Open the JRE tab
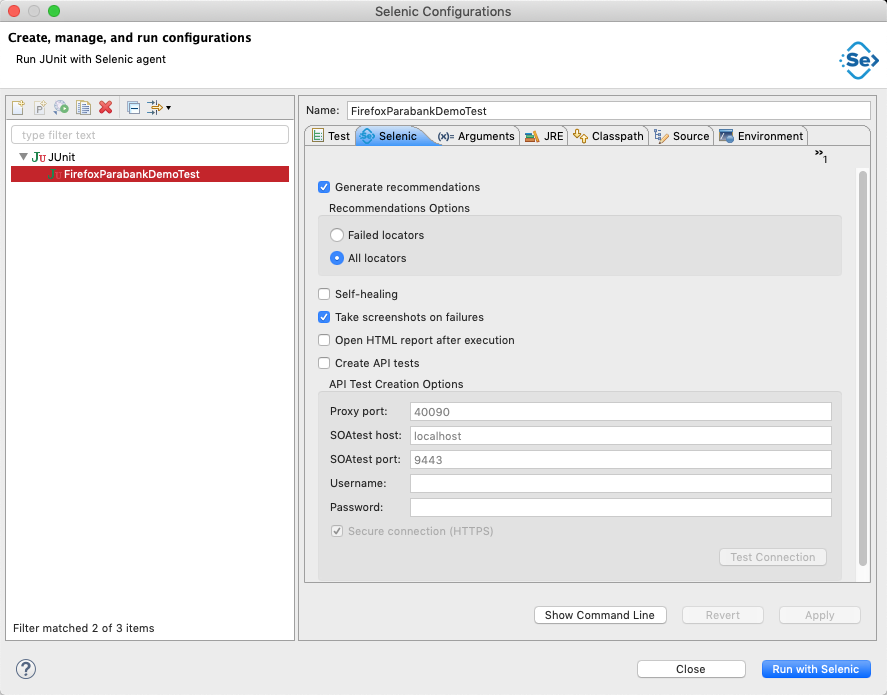 (544, 136)
